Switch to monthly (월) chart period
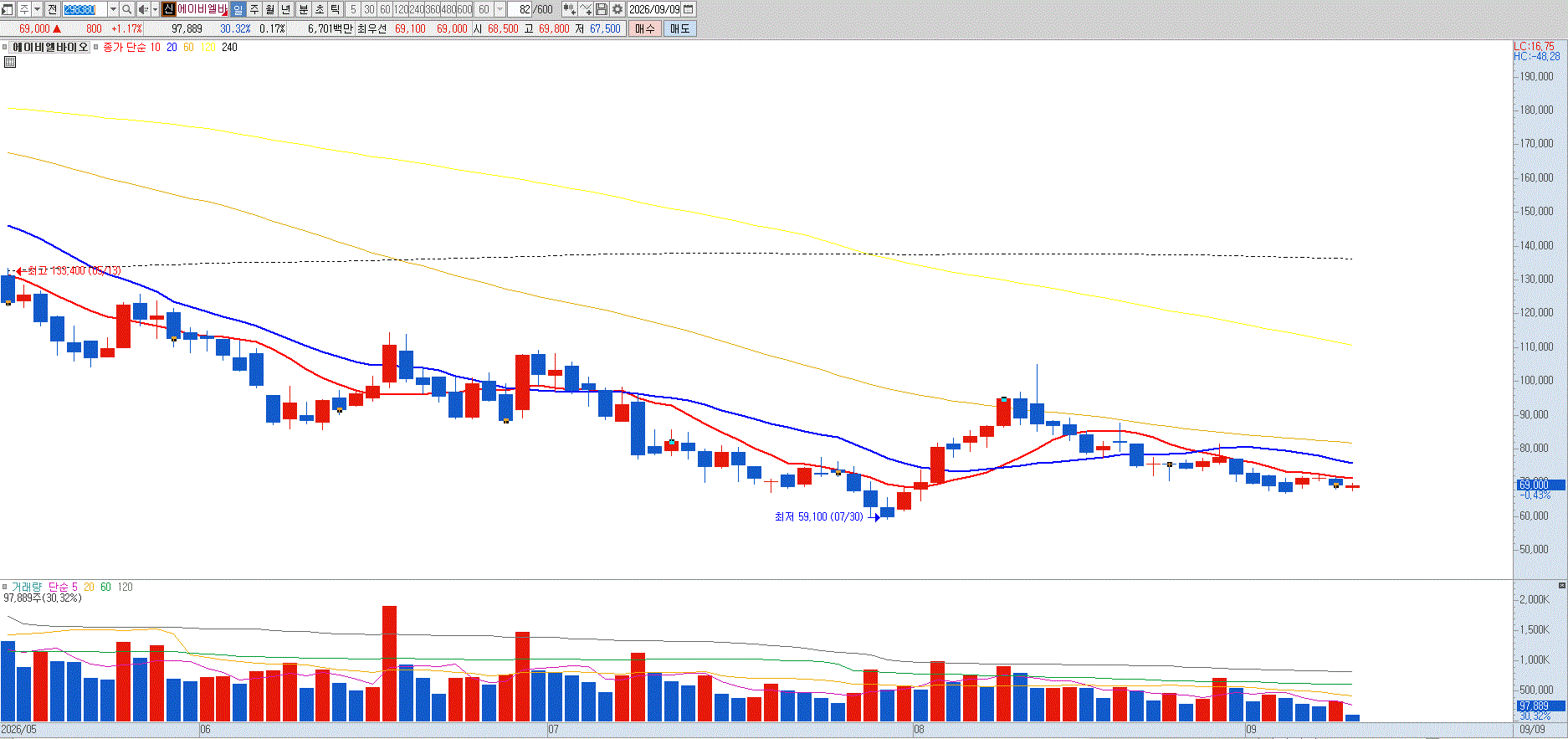Image resolution: width=1568 pixels, height=739 pixels. (270, 9)
